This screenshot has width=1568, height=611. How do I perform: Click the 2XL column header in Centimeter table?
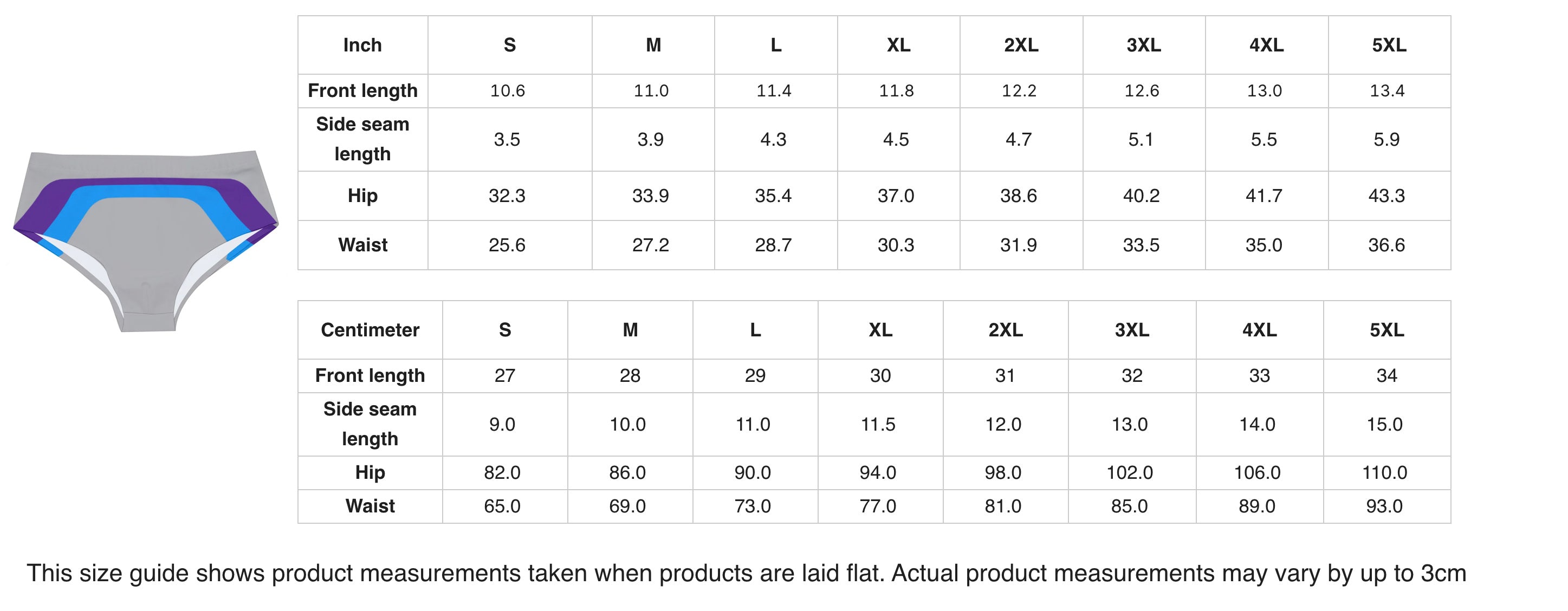[x=1006, y=330]
